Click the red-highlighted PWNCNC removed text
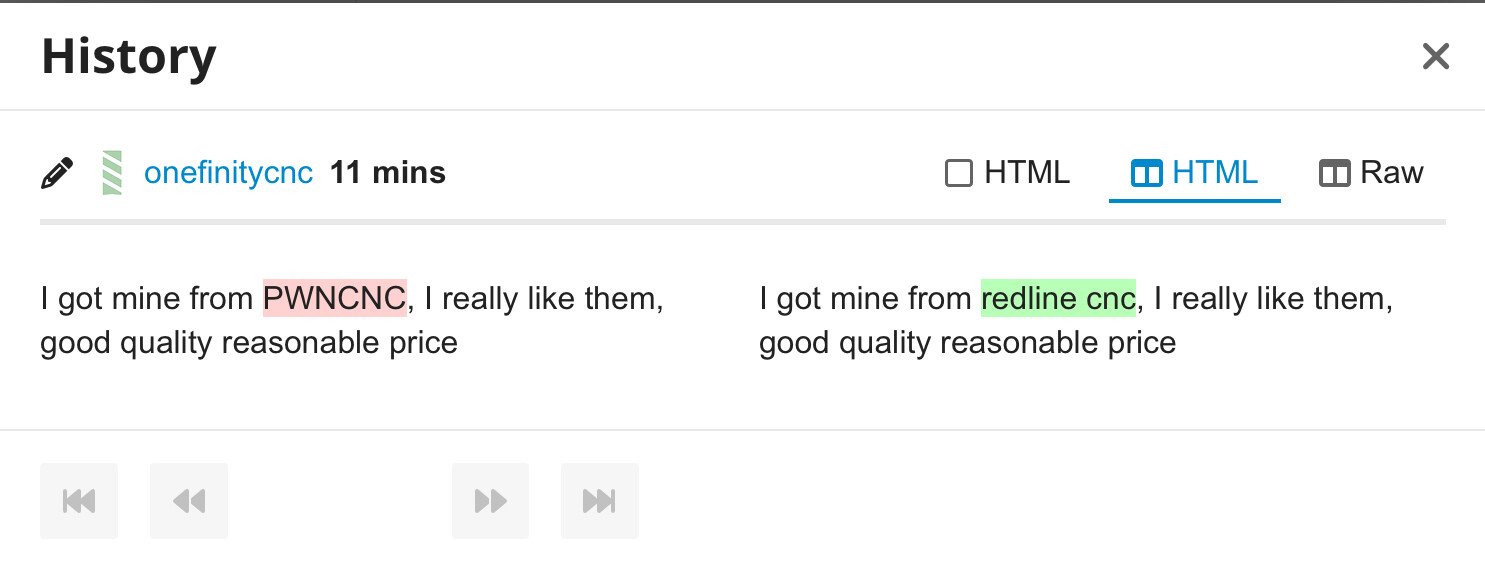The width and height of the screenshot is (1485, 570). pos(335,298)
